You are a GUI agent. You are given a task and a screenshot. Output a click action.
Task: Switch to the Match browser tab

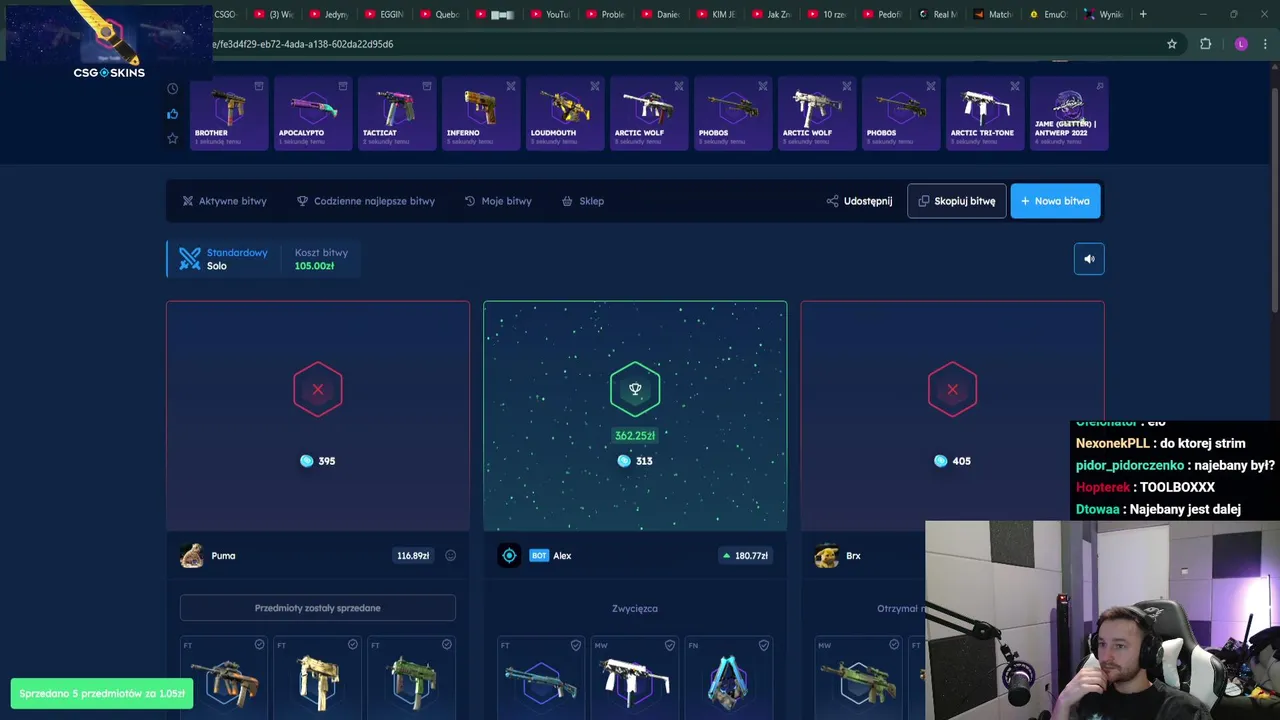pos(992,14)
